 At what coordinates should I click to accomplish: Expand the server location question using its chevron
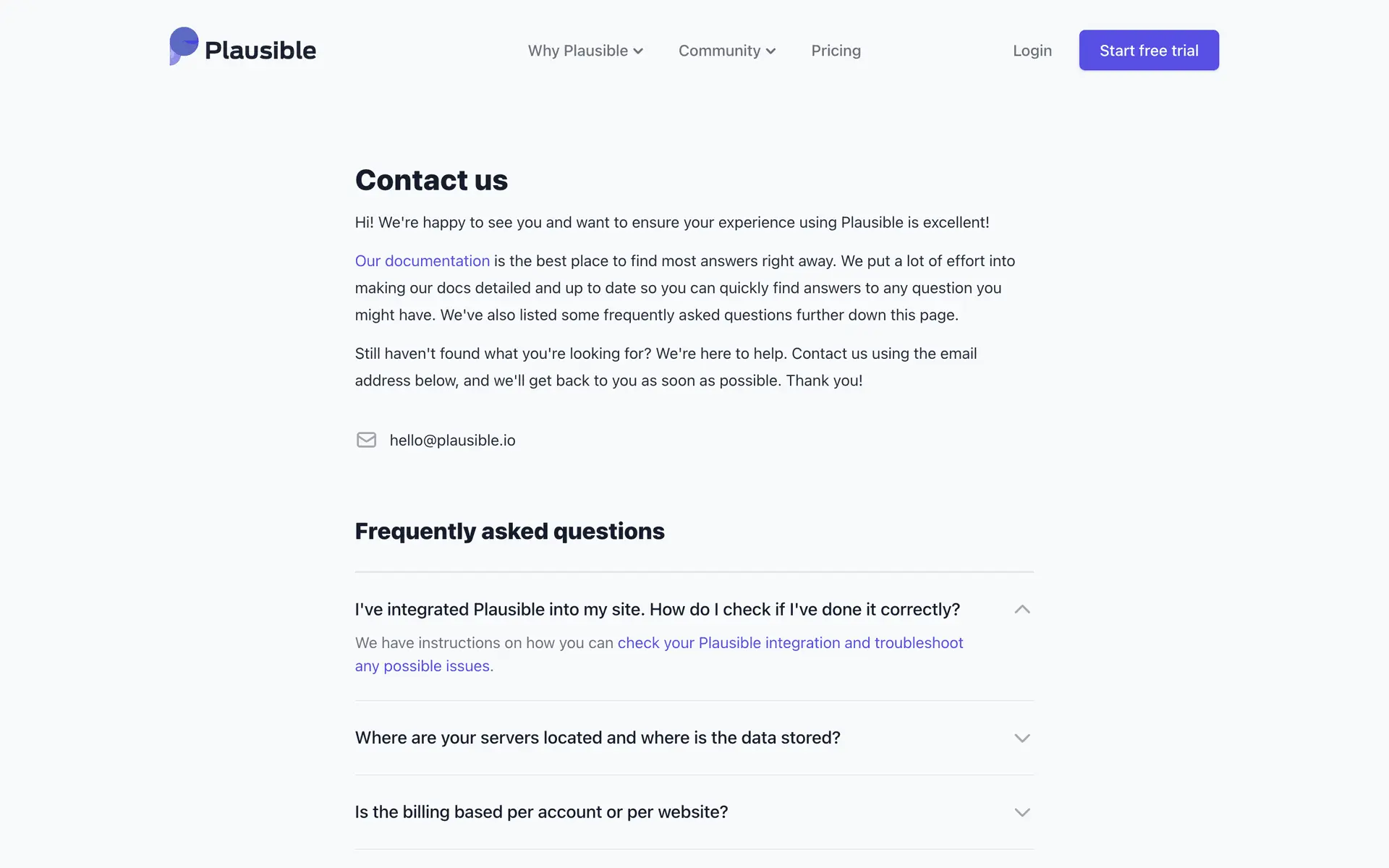[1021, 739]
